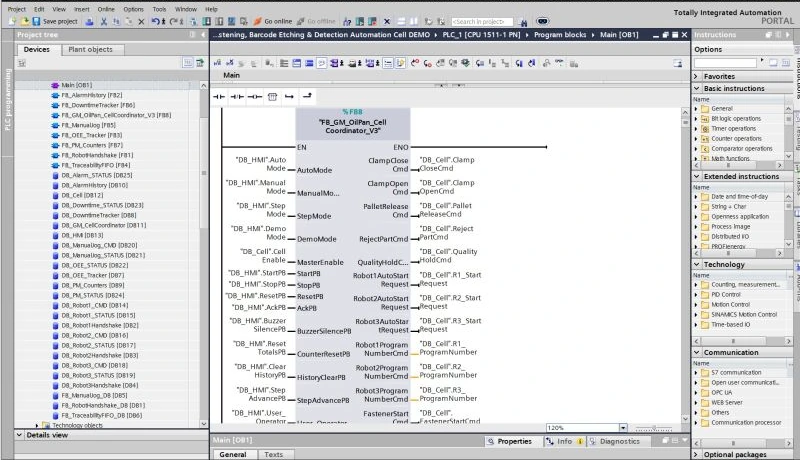Collapse the Technology section
This screenshot has width=800, height=460.
[696, 264]
